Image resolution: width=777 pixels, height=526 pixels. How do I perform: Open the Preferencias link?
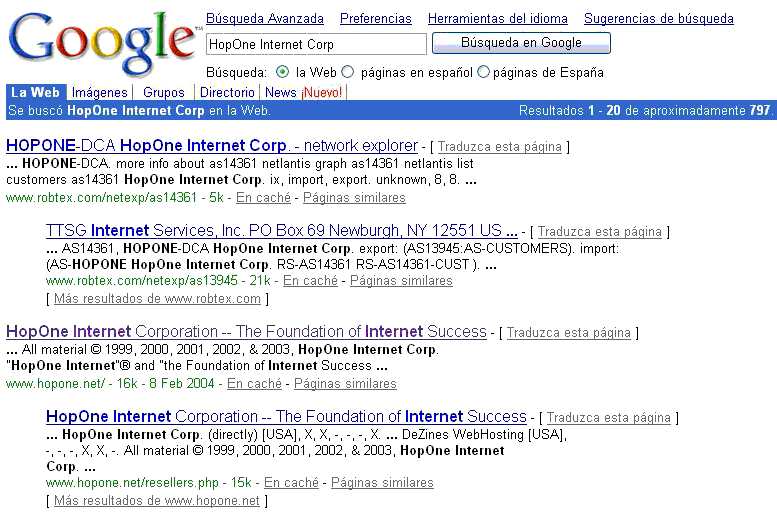tap(376, 19)
